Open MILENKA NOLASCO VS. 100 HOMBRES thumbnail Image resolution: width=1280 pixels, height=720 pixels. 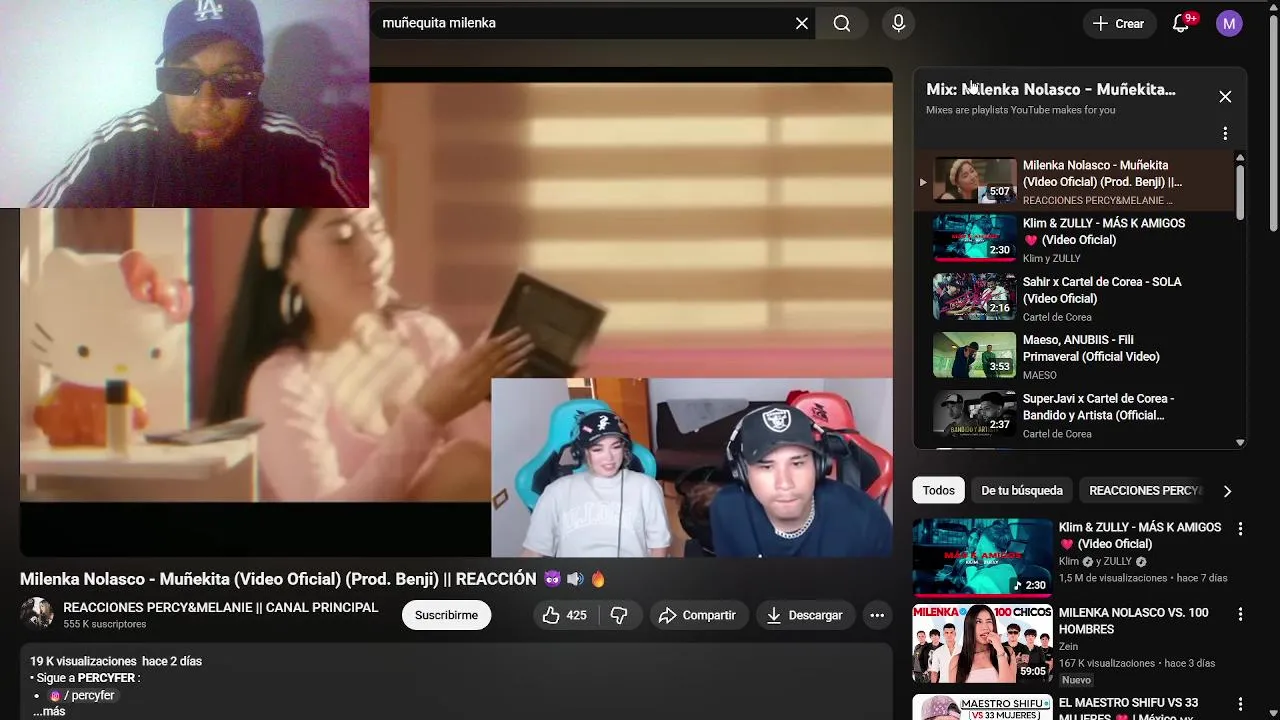(x=982, y=643)
